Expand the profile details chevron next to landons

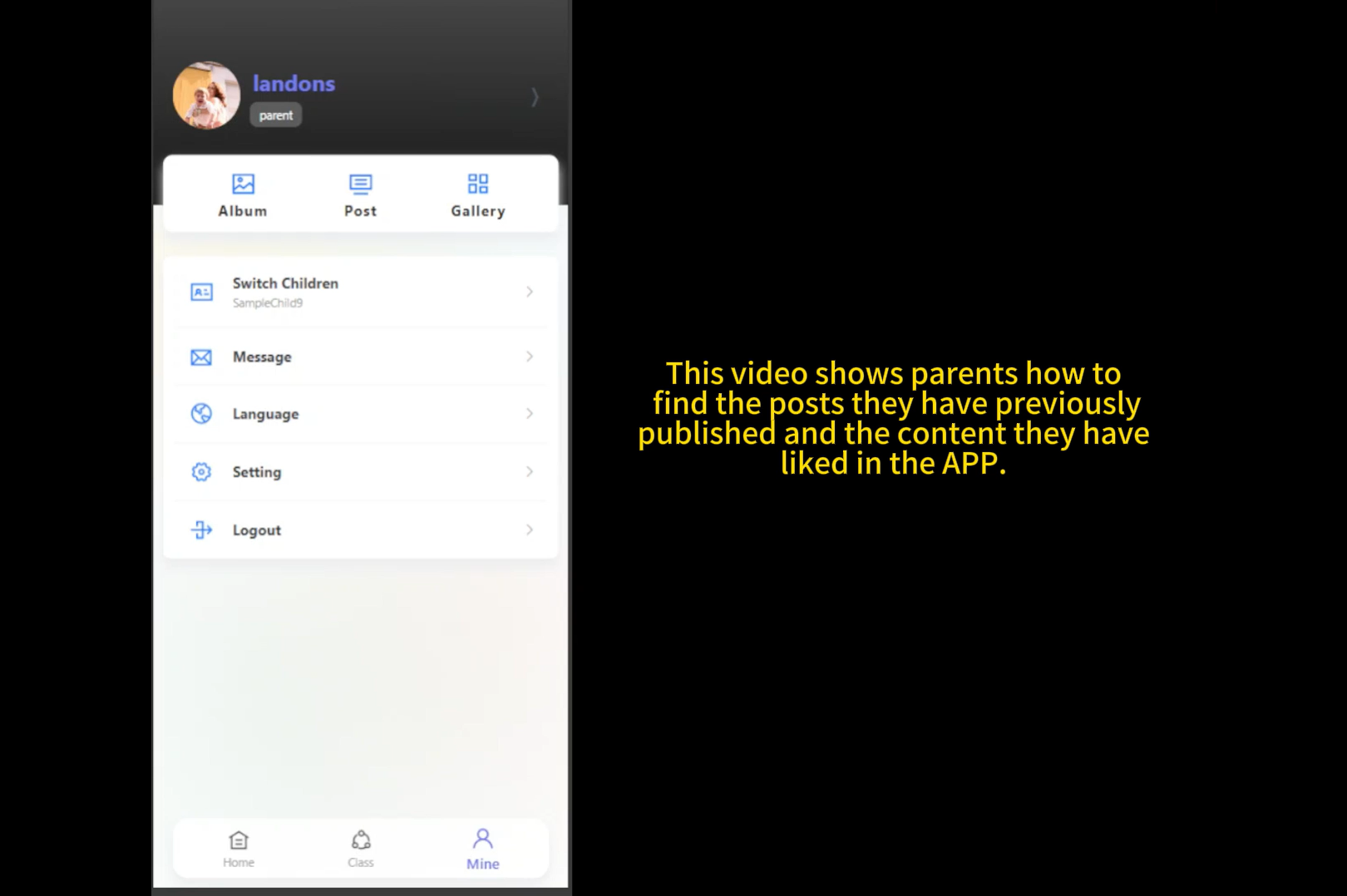point(535,96)
